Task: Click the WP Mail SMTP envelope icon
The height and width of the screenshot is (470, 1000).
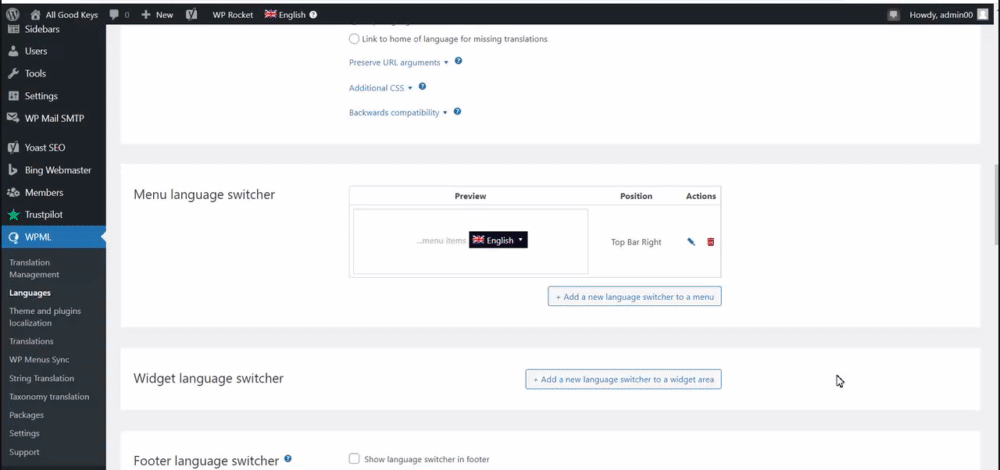Action: (x=13, y=118)
